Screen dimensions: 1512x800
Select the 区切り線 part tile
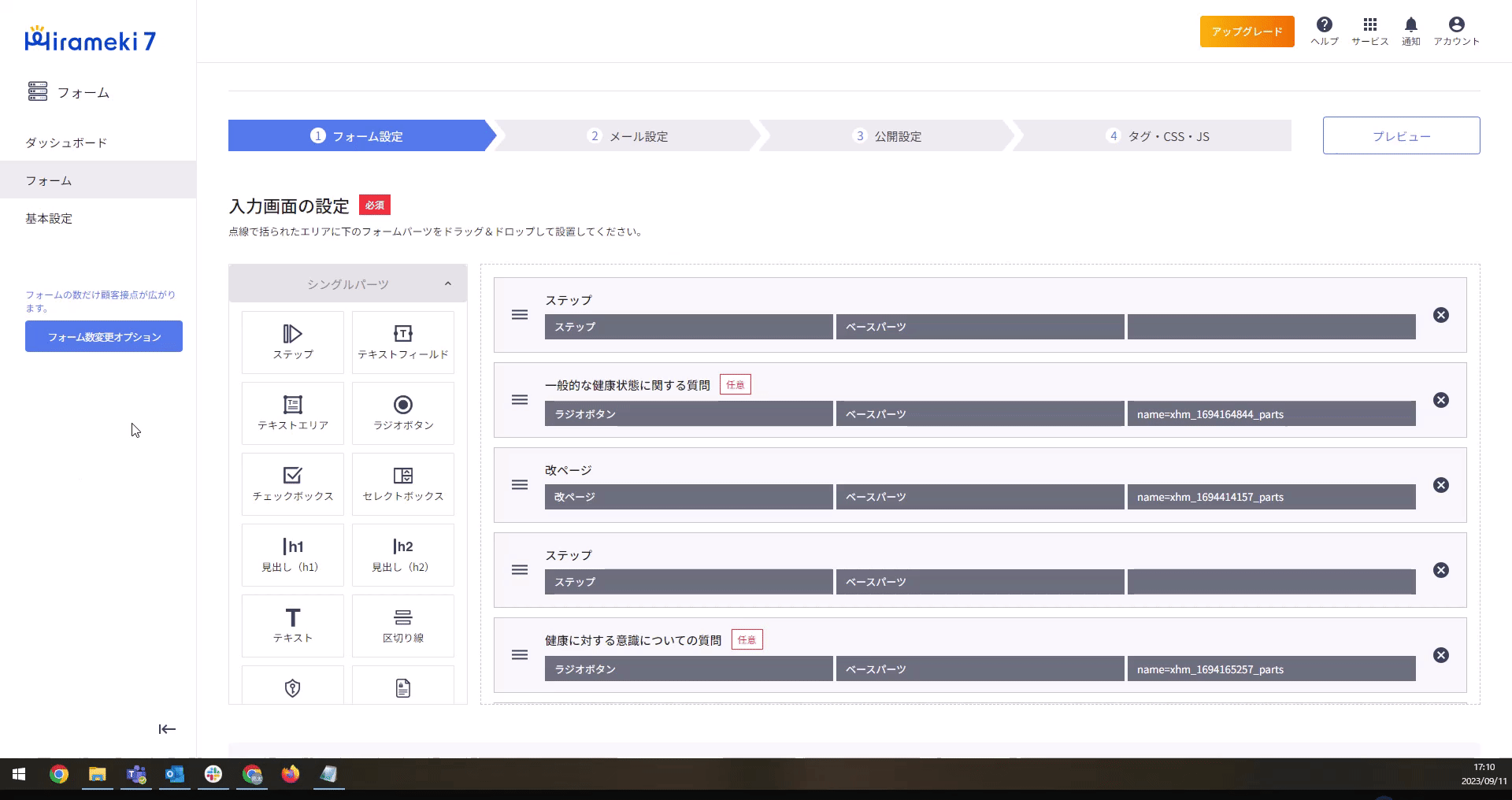[402, 626]
